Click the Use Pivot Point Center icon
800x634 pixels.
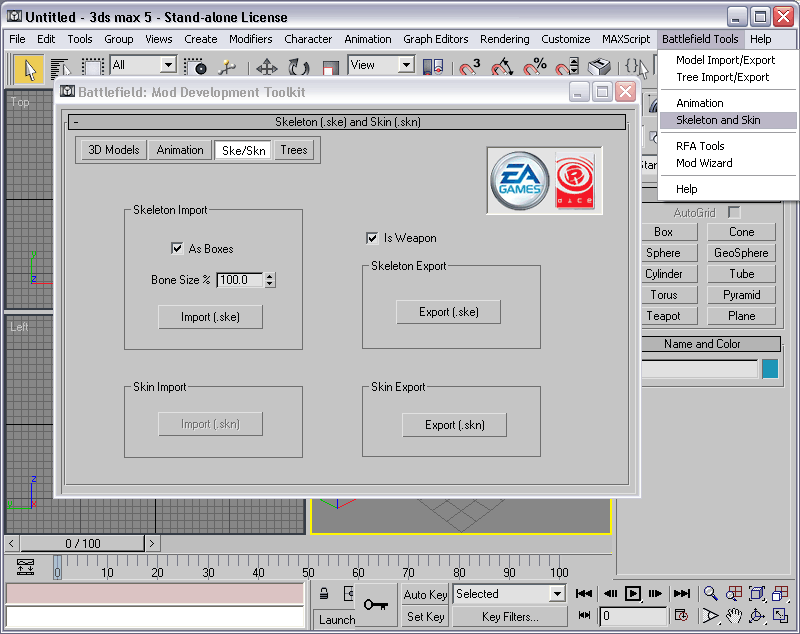(x=433, y=67)
